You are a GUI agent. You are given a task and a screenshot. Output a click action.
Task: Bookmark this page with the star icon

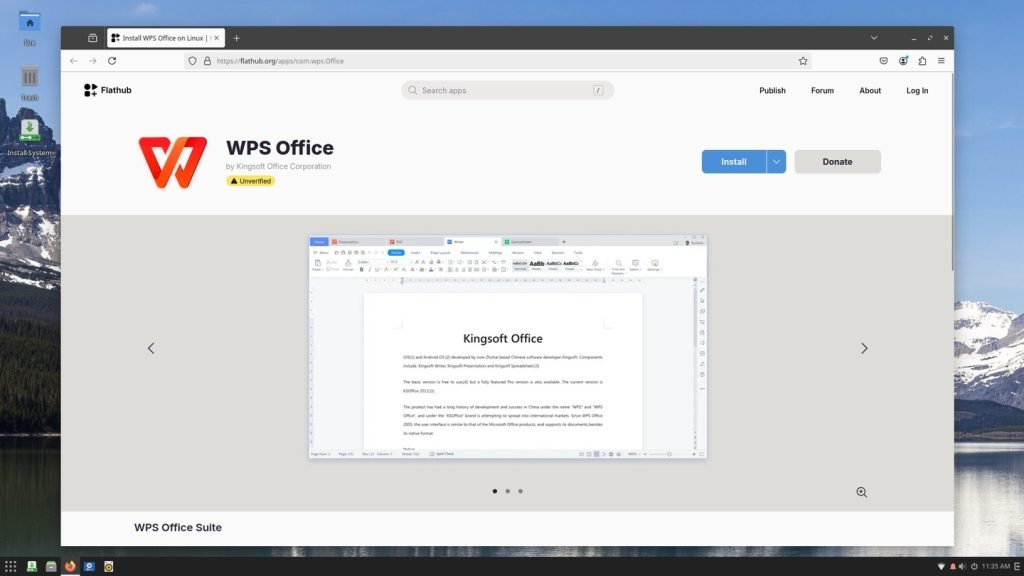(803, 61)
